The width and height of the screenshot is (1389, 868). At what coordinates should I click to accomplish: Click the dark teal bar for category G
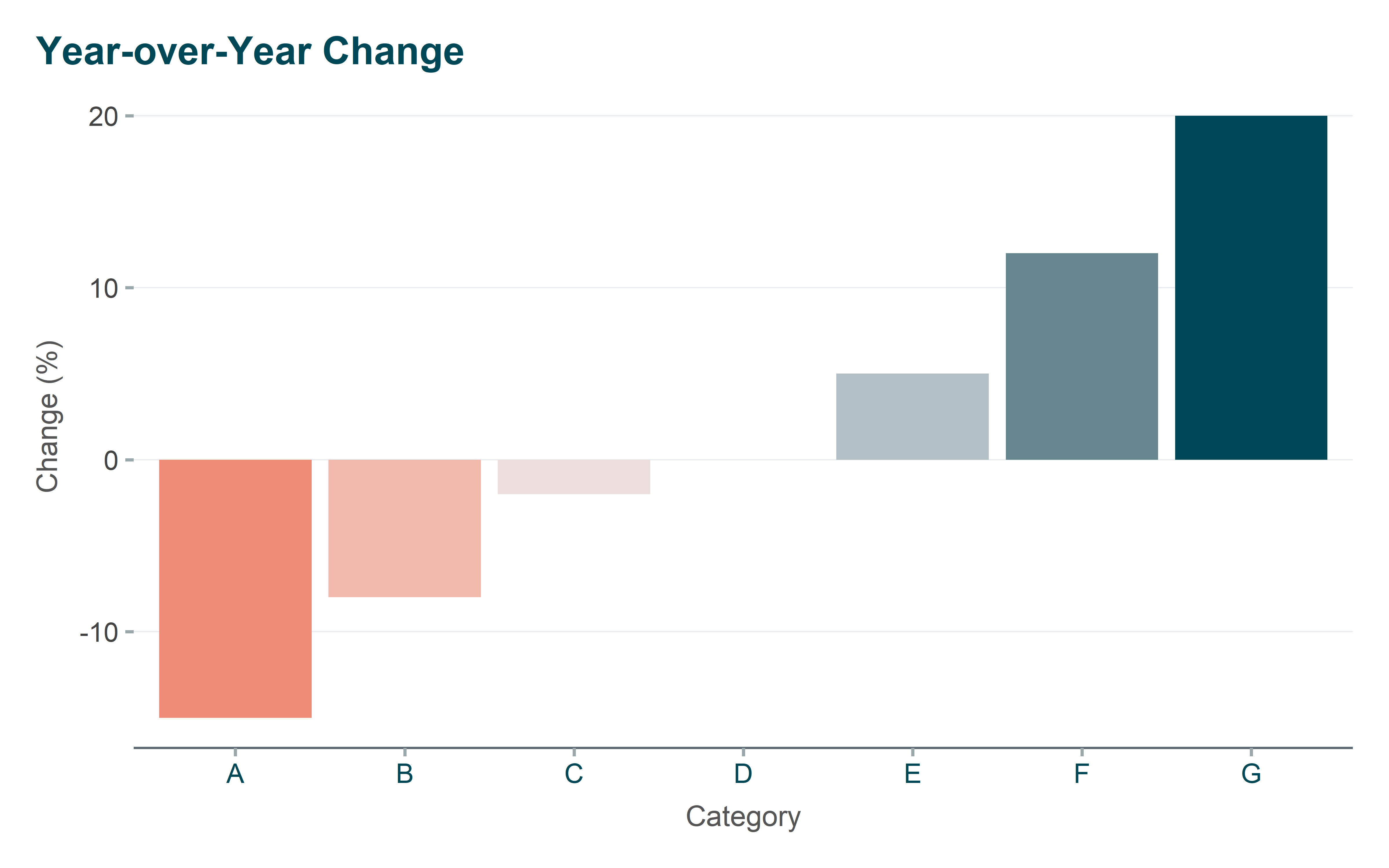(x=1251, y=287)
